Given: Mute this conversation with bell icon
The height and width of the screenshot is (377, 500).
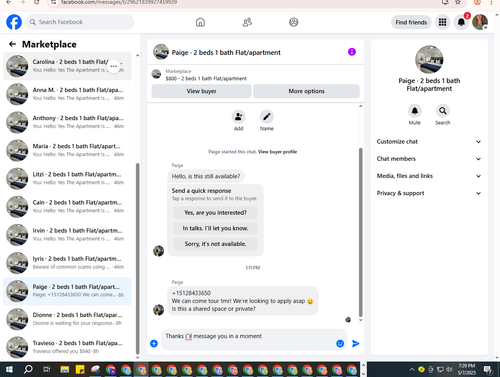Looking at the screenshot, I should click(415, 111).
